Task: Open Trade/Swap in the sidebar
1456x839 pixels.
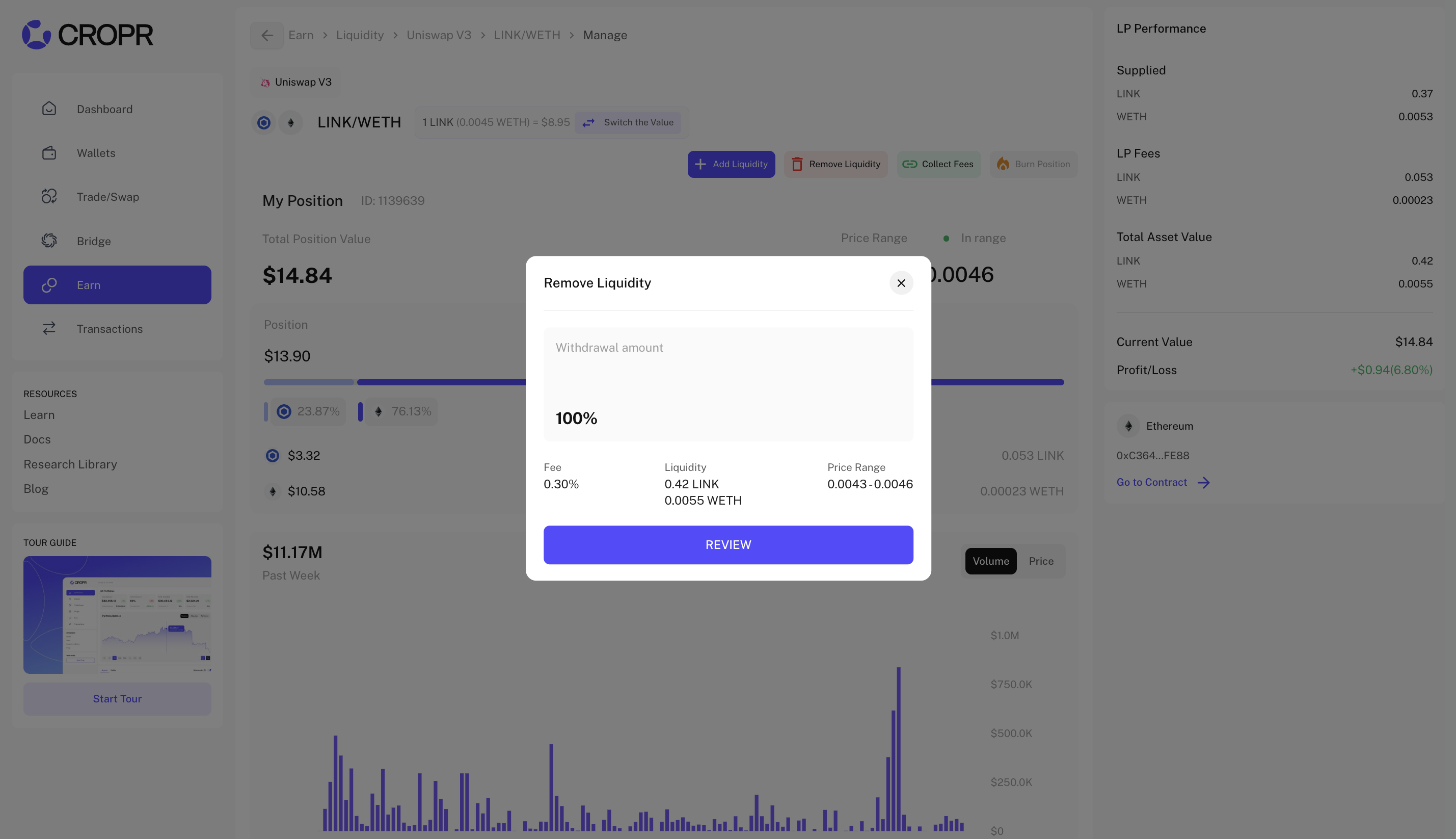Action: pos(117,196)
